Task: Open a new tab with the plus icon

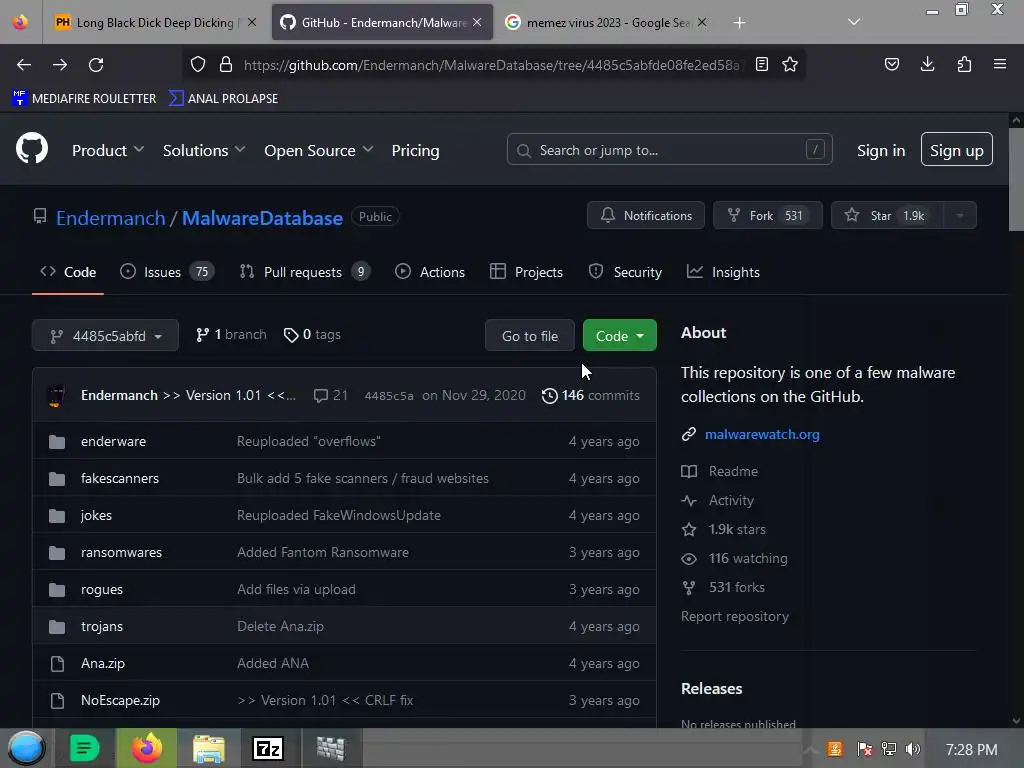Action: [x=739, y=23]
